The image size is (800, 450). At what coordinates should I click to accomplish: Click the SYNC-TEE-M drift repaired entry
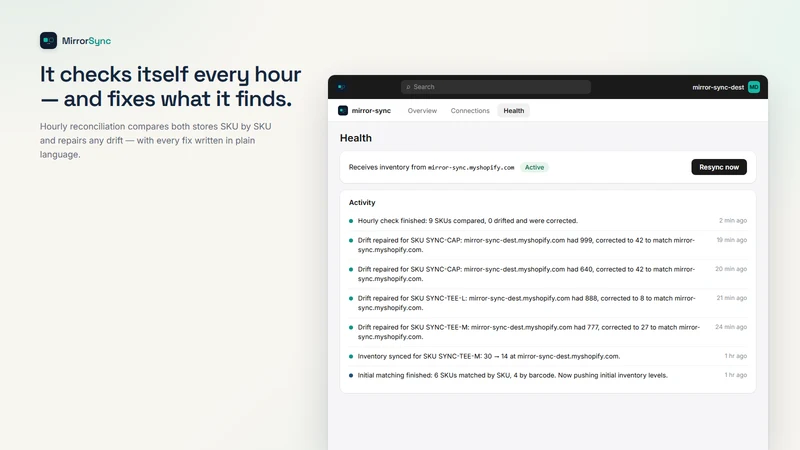tap(547, 332)
